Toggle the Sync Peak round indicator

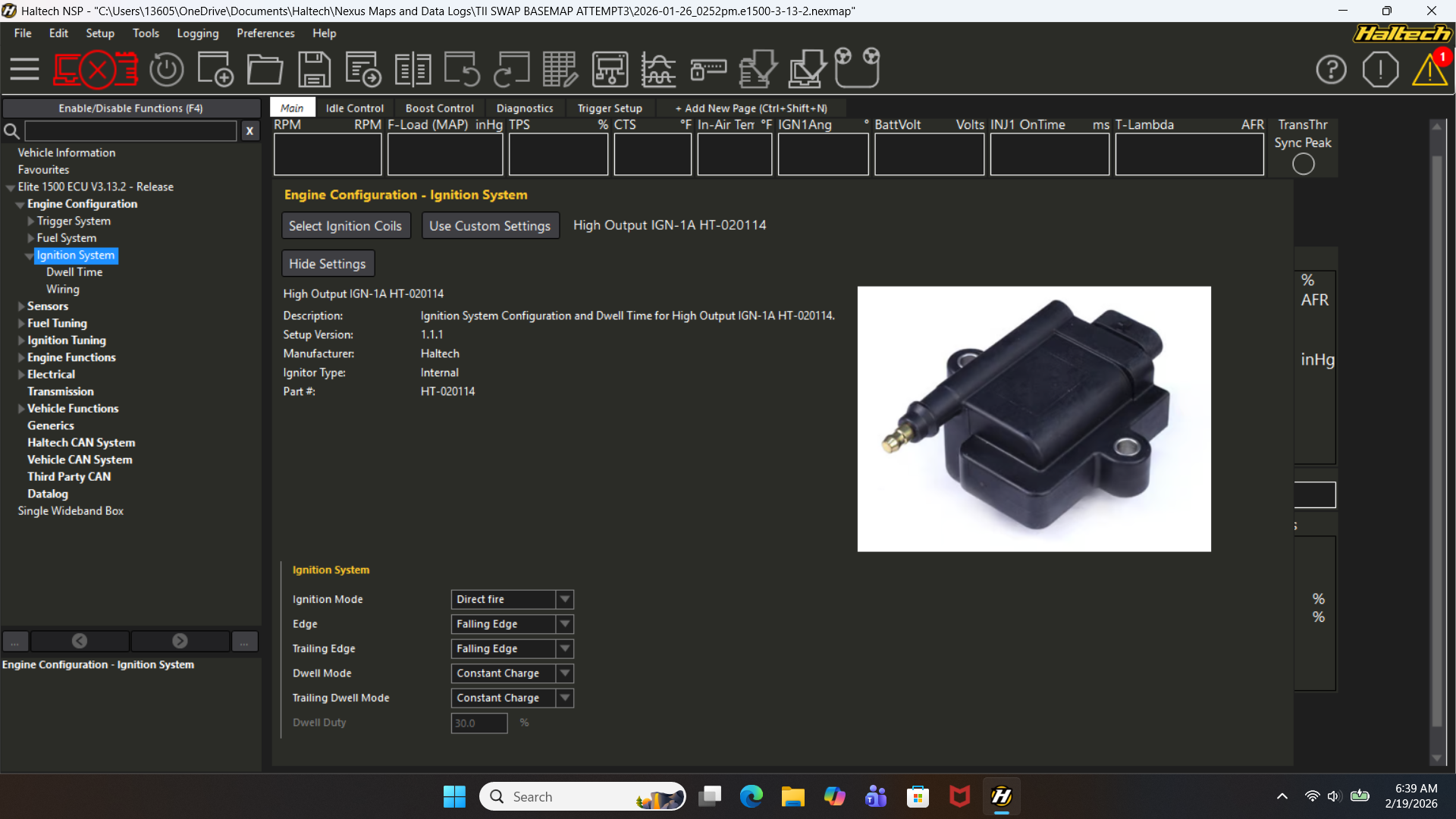[x=1303, y=164]
